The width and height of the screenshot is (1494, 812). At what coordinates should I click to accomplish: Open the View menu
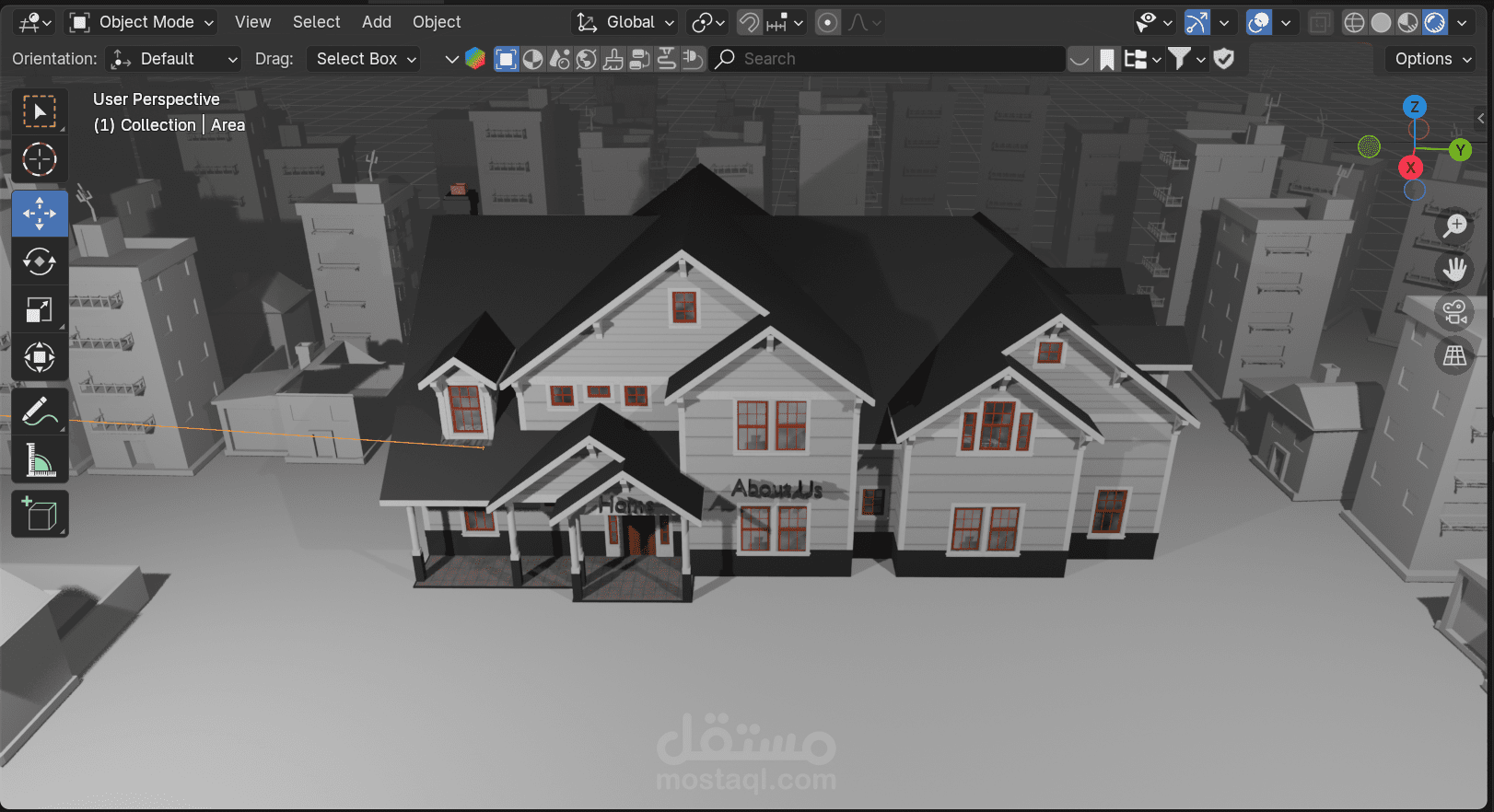[252, 22]
